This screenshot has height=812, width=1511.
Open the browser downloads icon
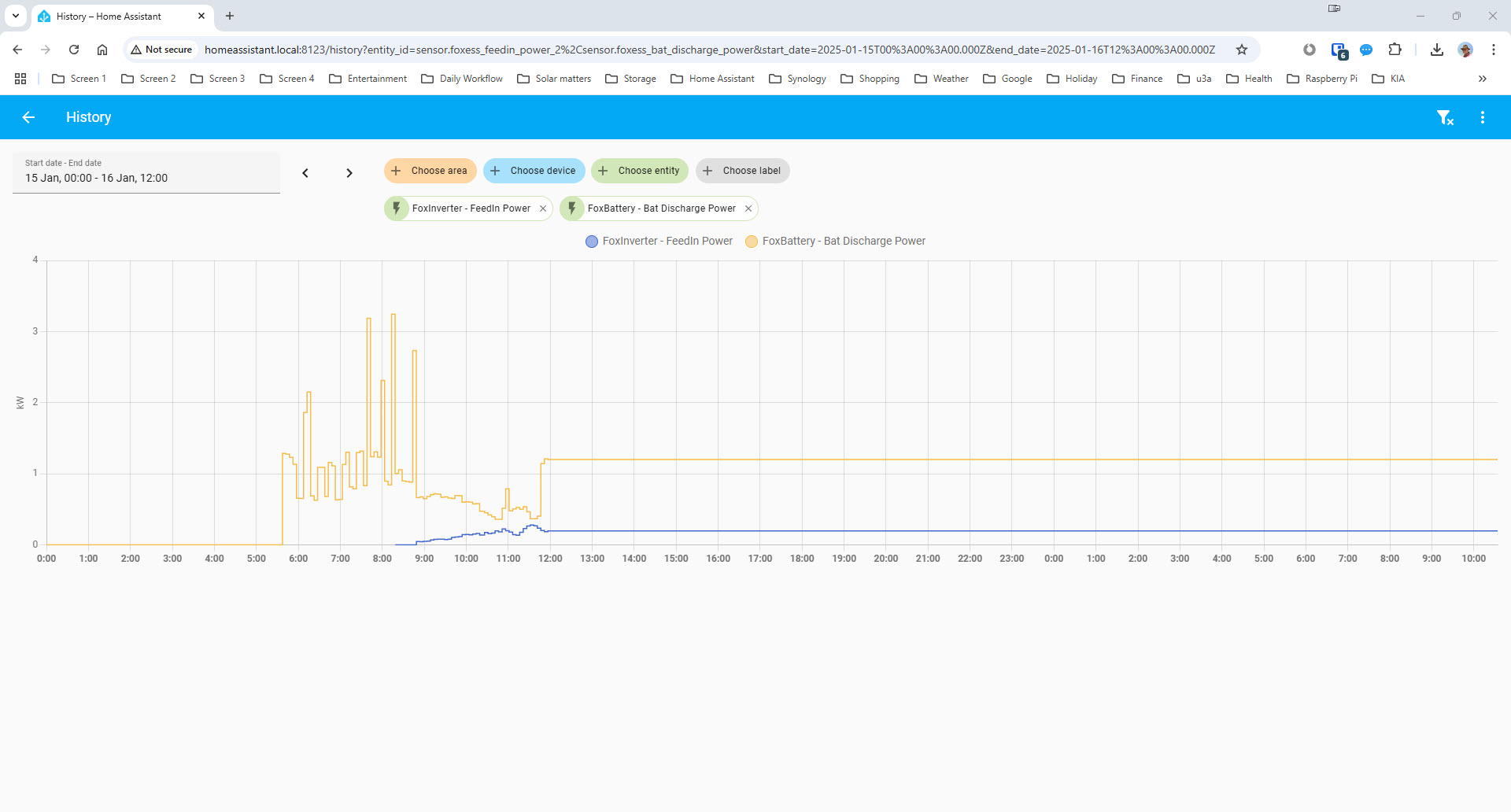[x=1437, y=50]
